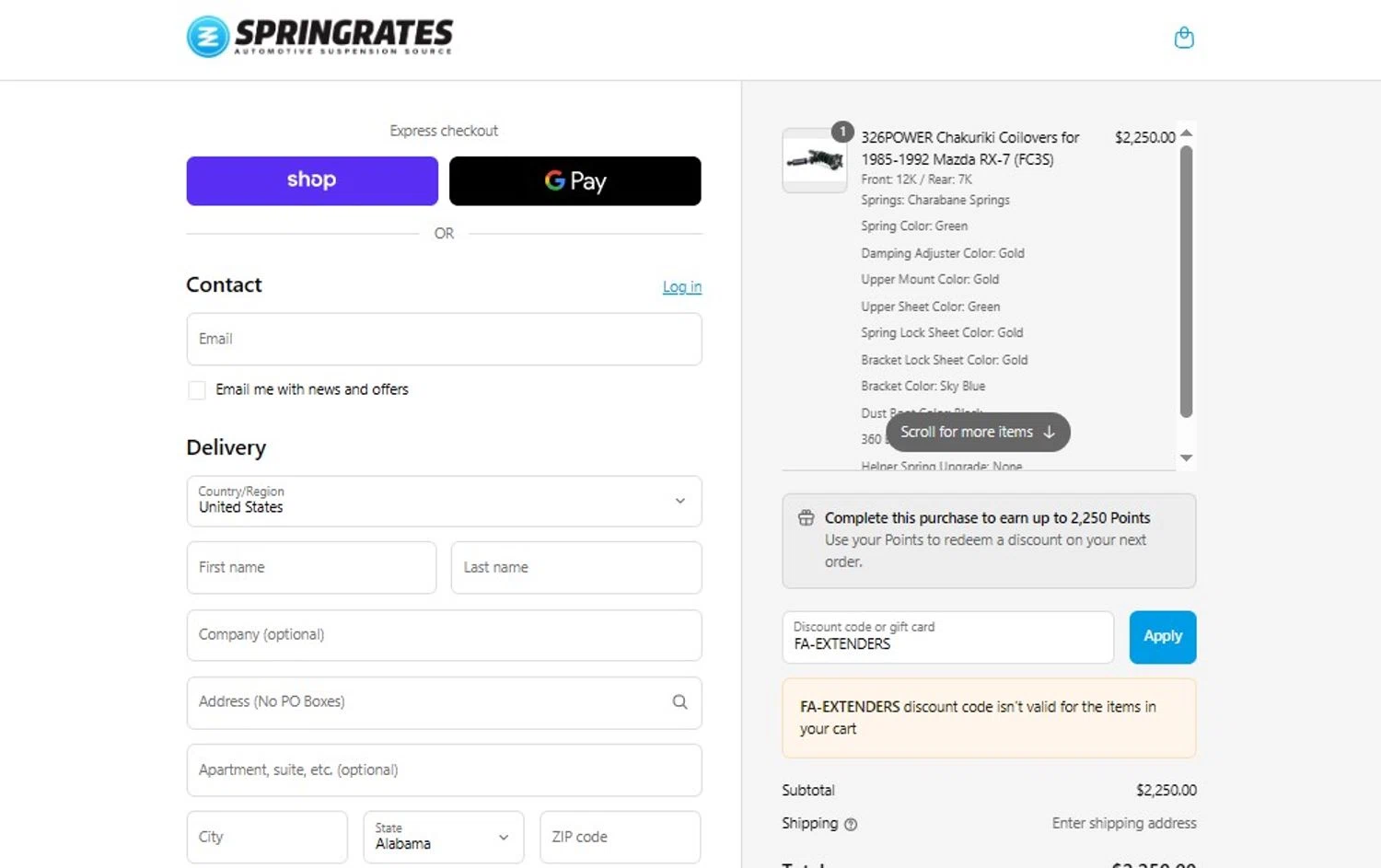Click 'Springs: Charabane Springs' line
The height and width of the screenshot is (868, 1381).
point(935,200)
